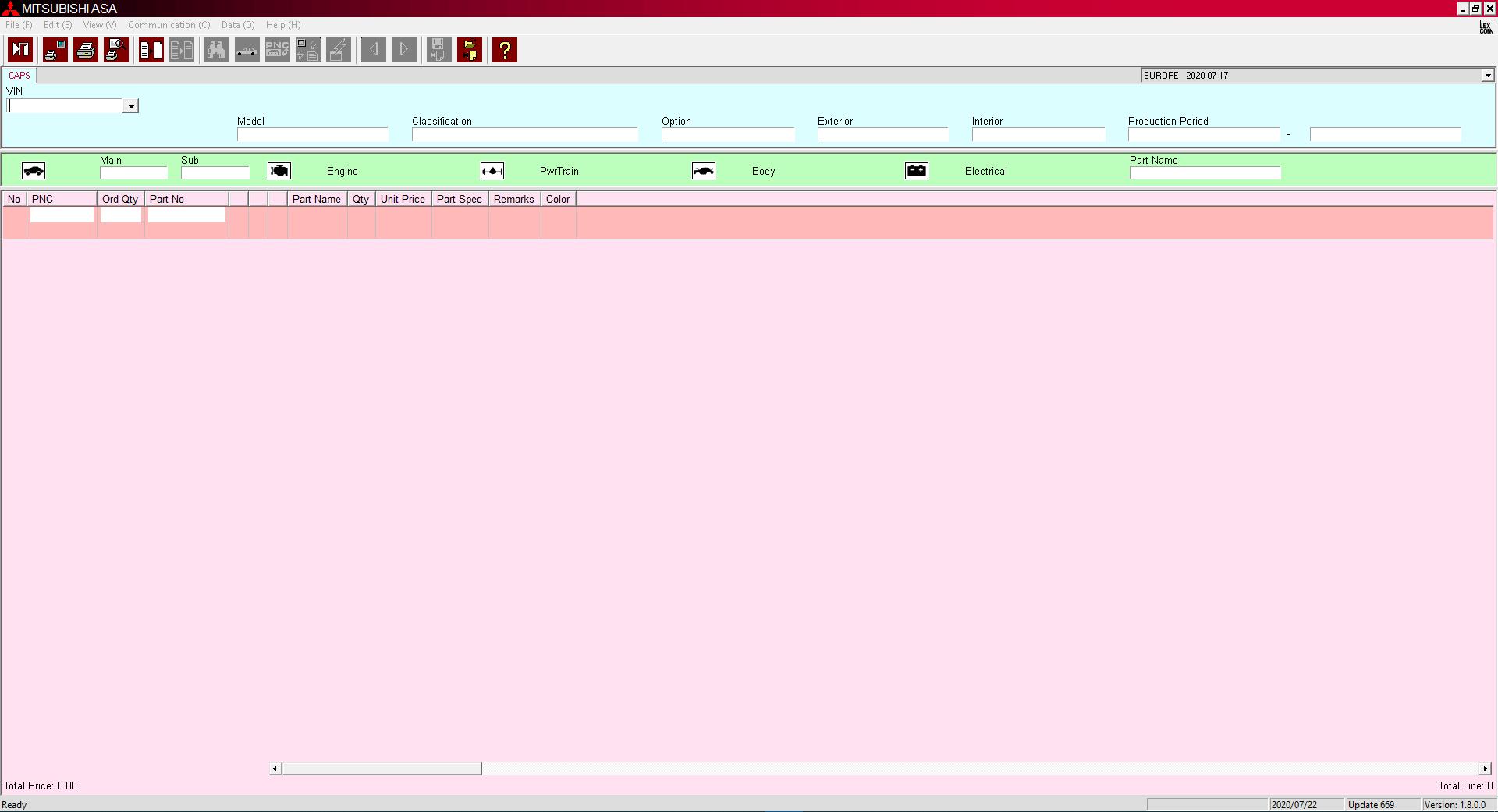Click the LEX icon under the window controls
Viewport: 1498px width, 812px height.
[x=1486, y=27]
